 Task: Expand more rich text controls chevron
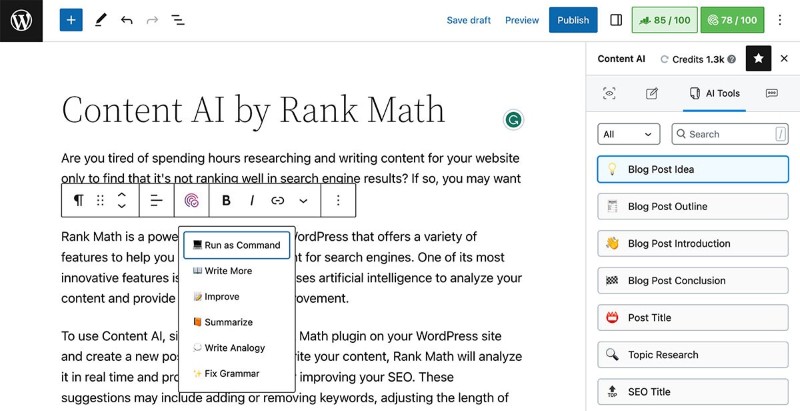point(303,200)
